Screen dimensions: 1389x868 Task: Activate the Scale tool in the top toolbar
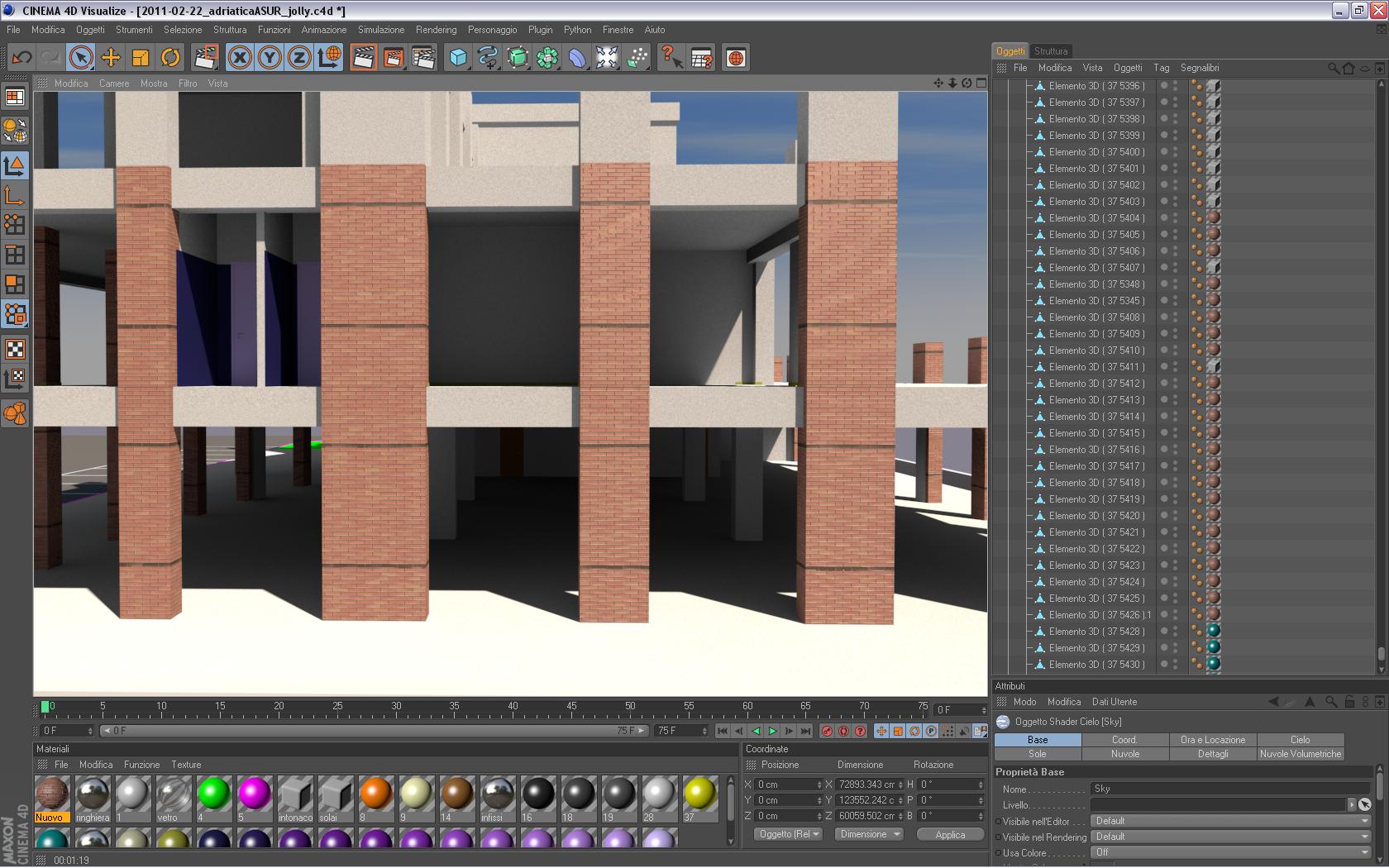click(x=141, y=58)
